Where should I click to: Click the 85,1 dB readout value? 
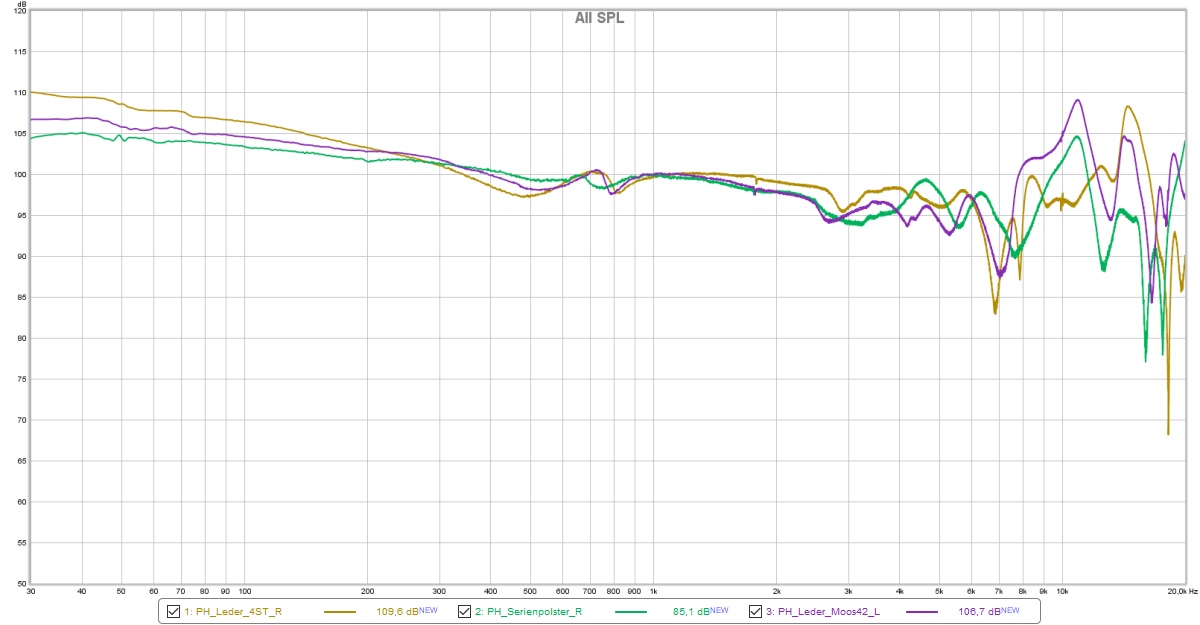point(691,611)
